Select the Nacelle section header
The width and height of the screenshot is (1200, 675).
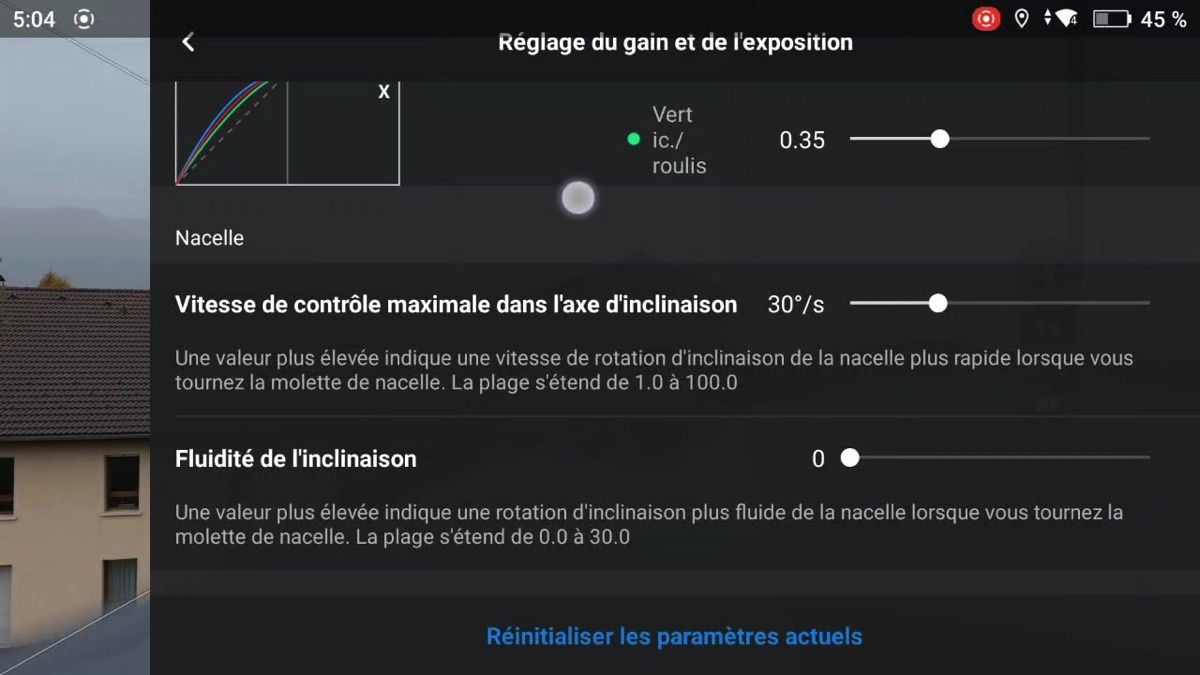[x=209, y=238]
